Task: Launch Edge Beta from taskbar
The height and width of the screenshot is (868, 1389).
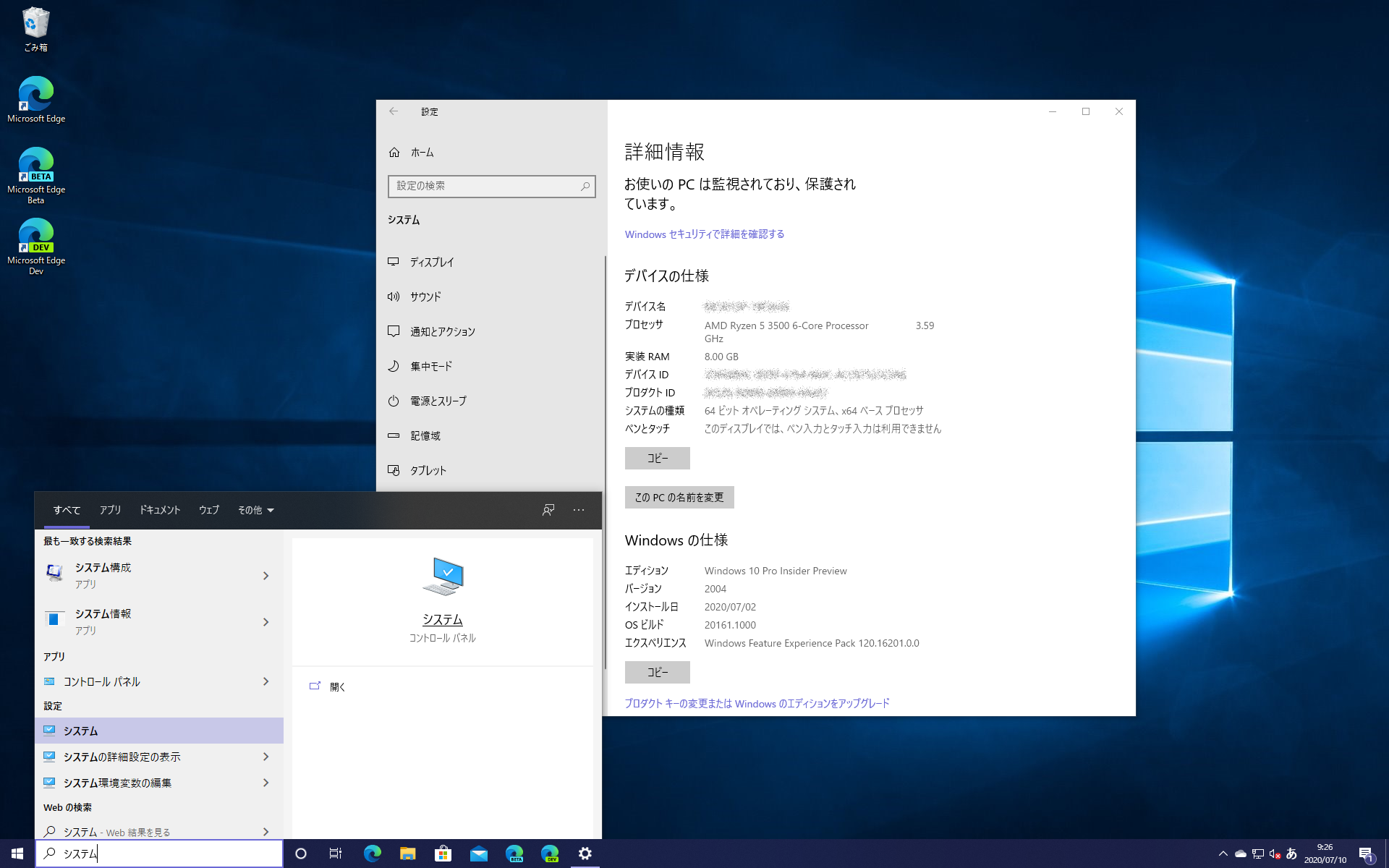Action: pos(514,854)
